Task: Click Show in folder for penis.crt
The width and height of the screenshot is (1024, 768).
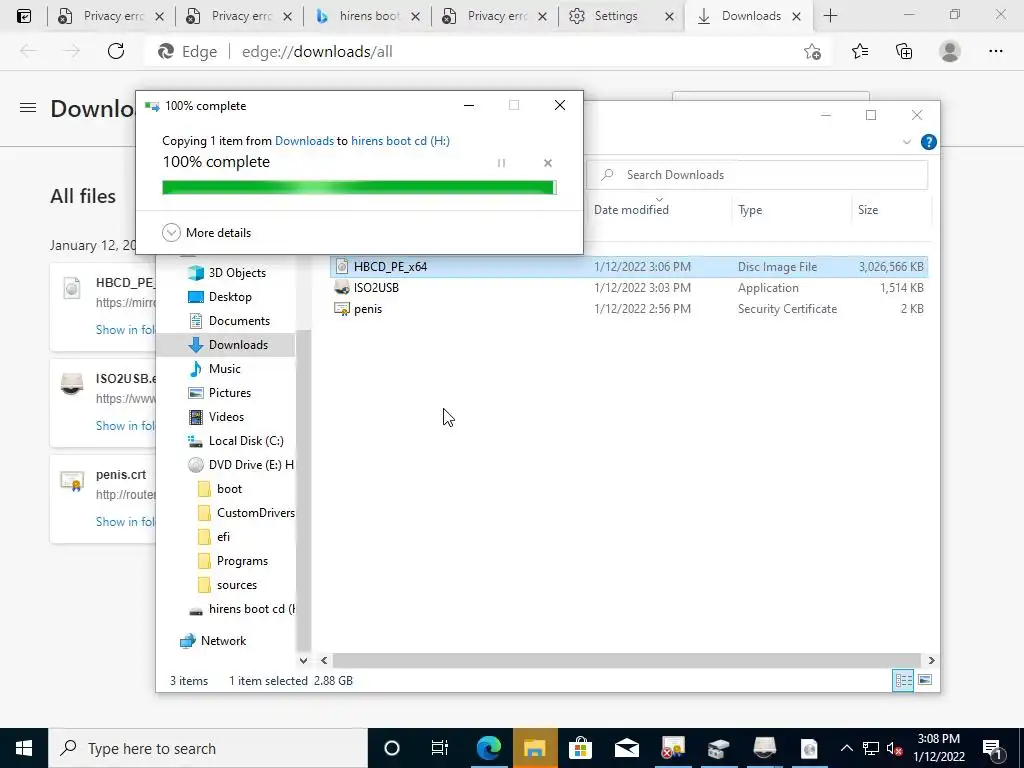Action: 125,522
